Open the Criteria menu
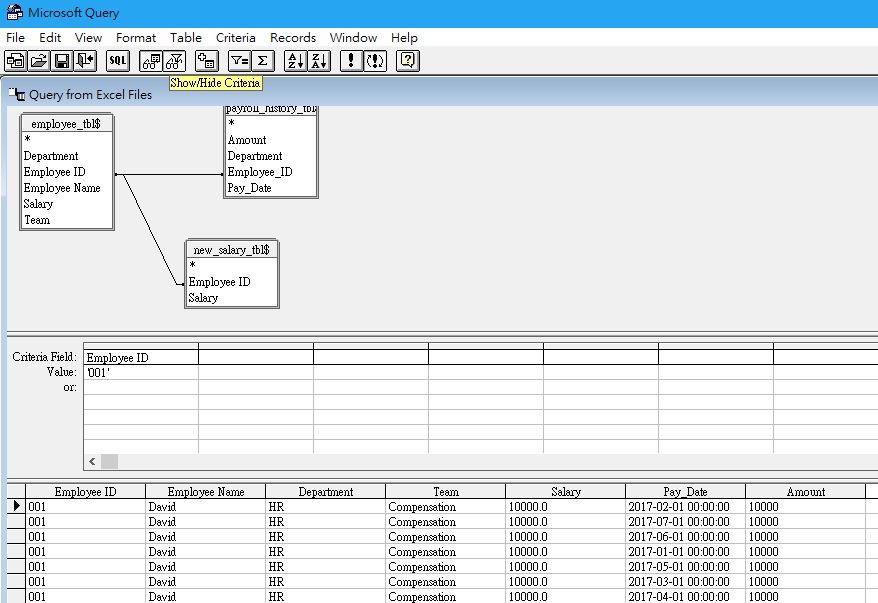 (236, 37)
